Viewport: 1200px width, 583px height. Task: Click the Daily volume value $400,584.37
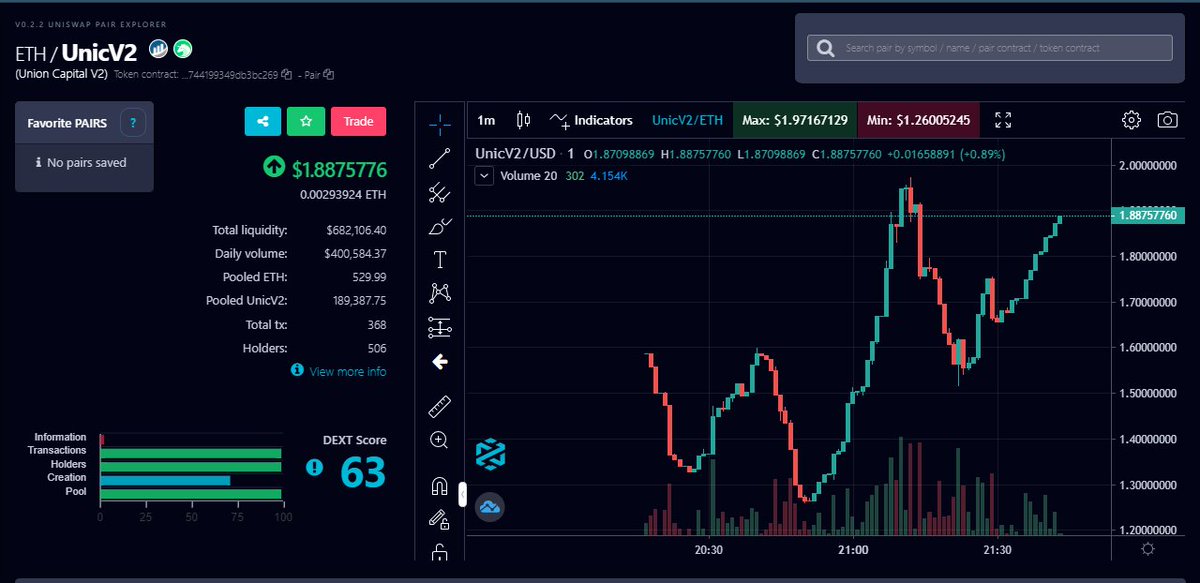(356, 254)
